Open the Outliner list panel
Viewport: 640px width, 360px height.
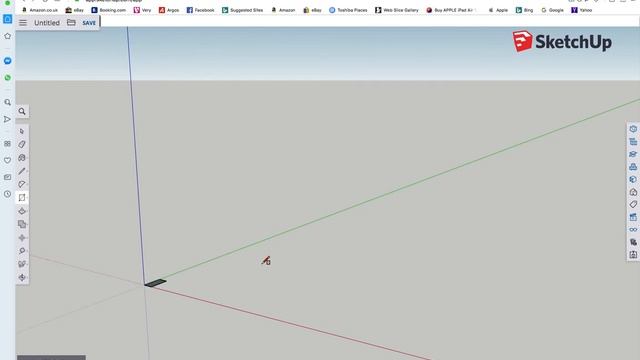[x=633, y=142]
